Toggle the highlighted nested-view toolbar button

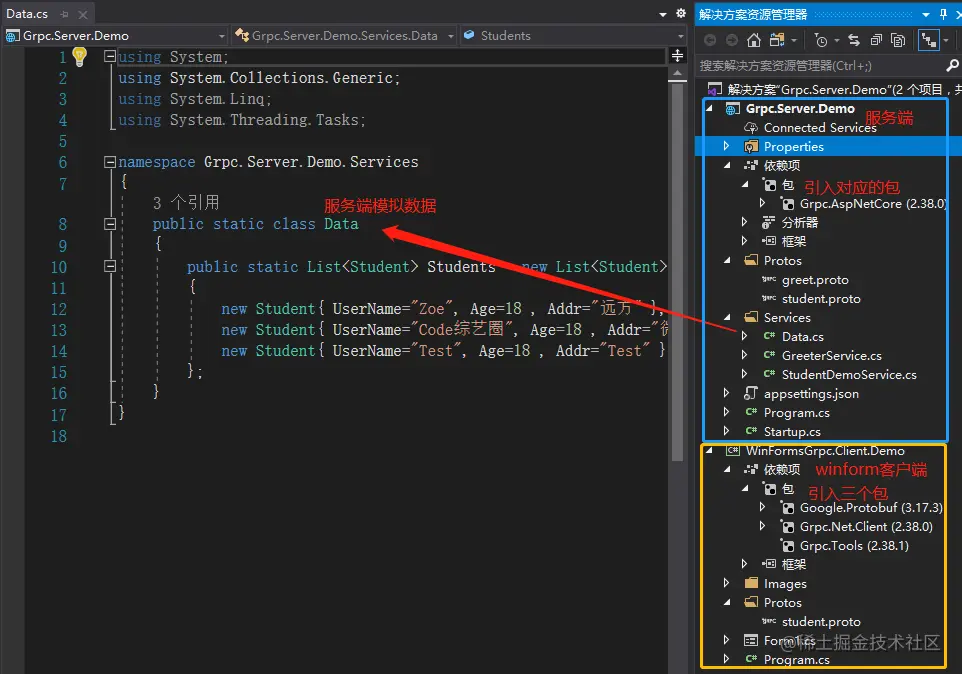coord(929,40)
